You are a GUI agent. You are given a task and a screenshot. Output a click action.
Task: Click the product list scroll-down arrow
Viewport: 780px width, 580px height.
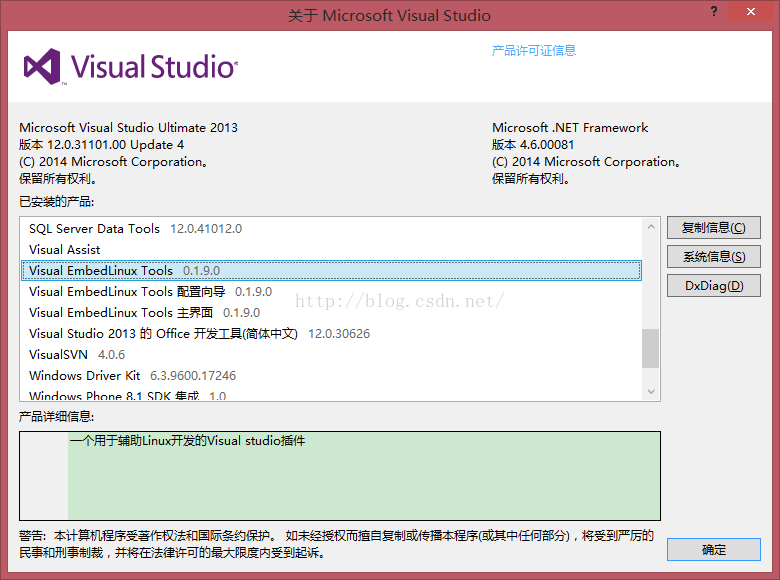(651, 391)
